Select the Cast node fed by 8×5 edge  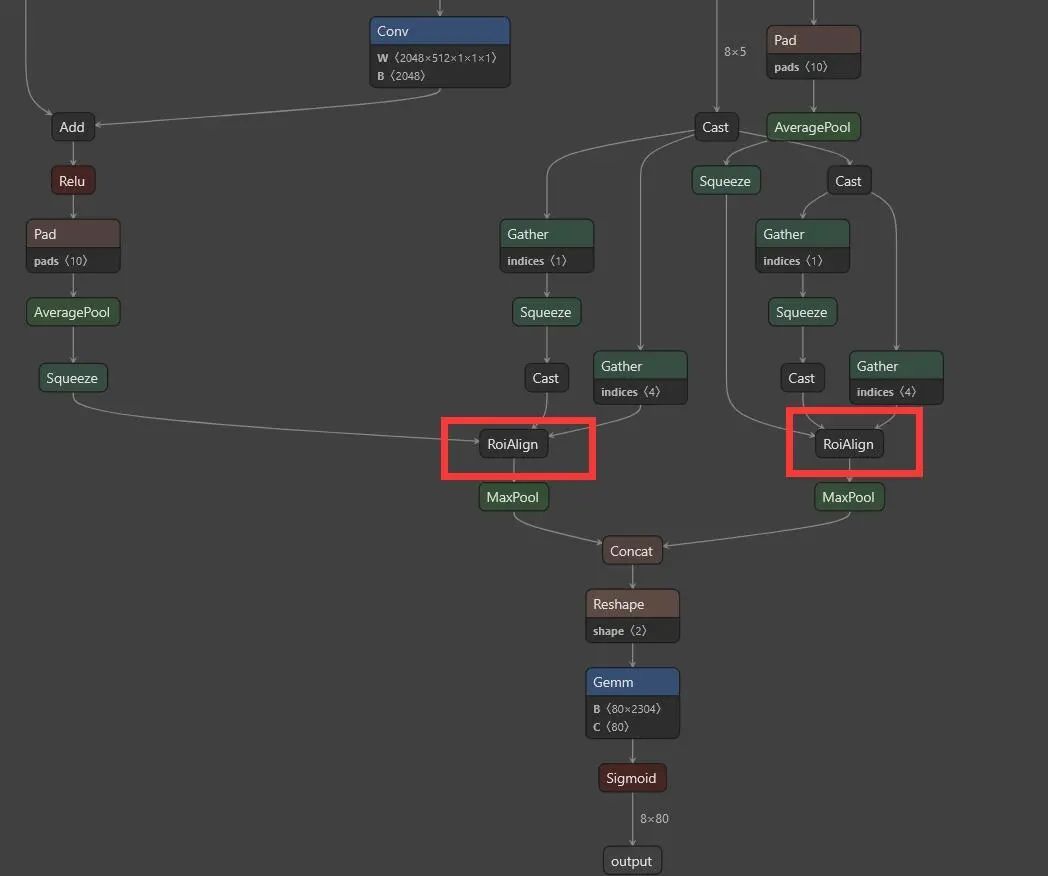click(x=716, y=127)
